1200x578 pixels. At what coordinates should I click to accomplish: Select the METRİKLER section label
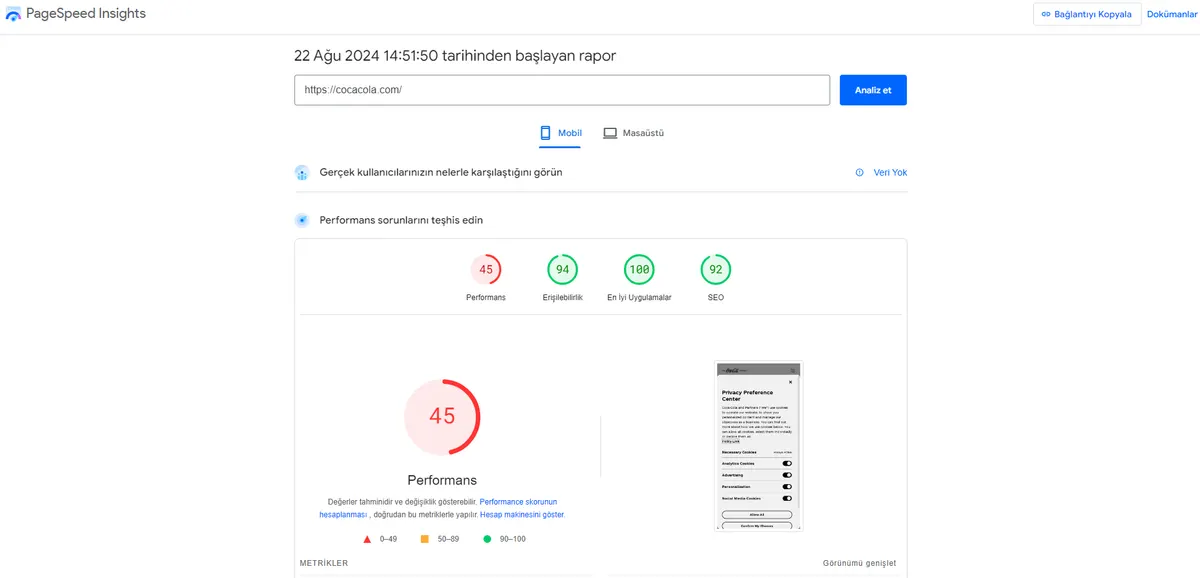point(324,563)
